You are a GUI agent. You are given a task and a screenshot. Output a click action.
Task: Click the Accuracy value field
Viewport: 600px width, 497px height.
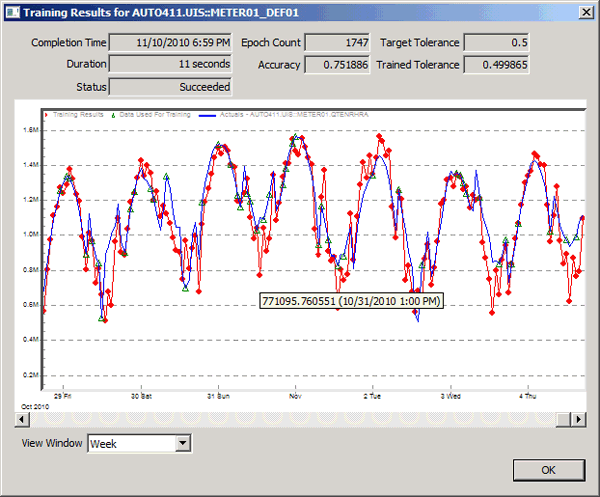pos(337,65)
